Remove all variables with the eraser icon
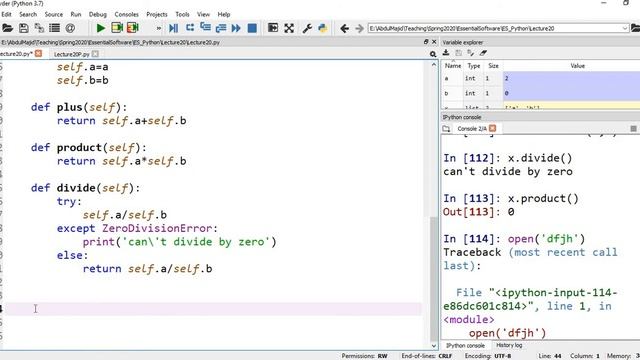This screenshot has height=360, width=640. [483, 53]
